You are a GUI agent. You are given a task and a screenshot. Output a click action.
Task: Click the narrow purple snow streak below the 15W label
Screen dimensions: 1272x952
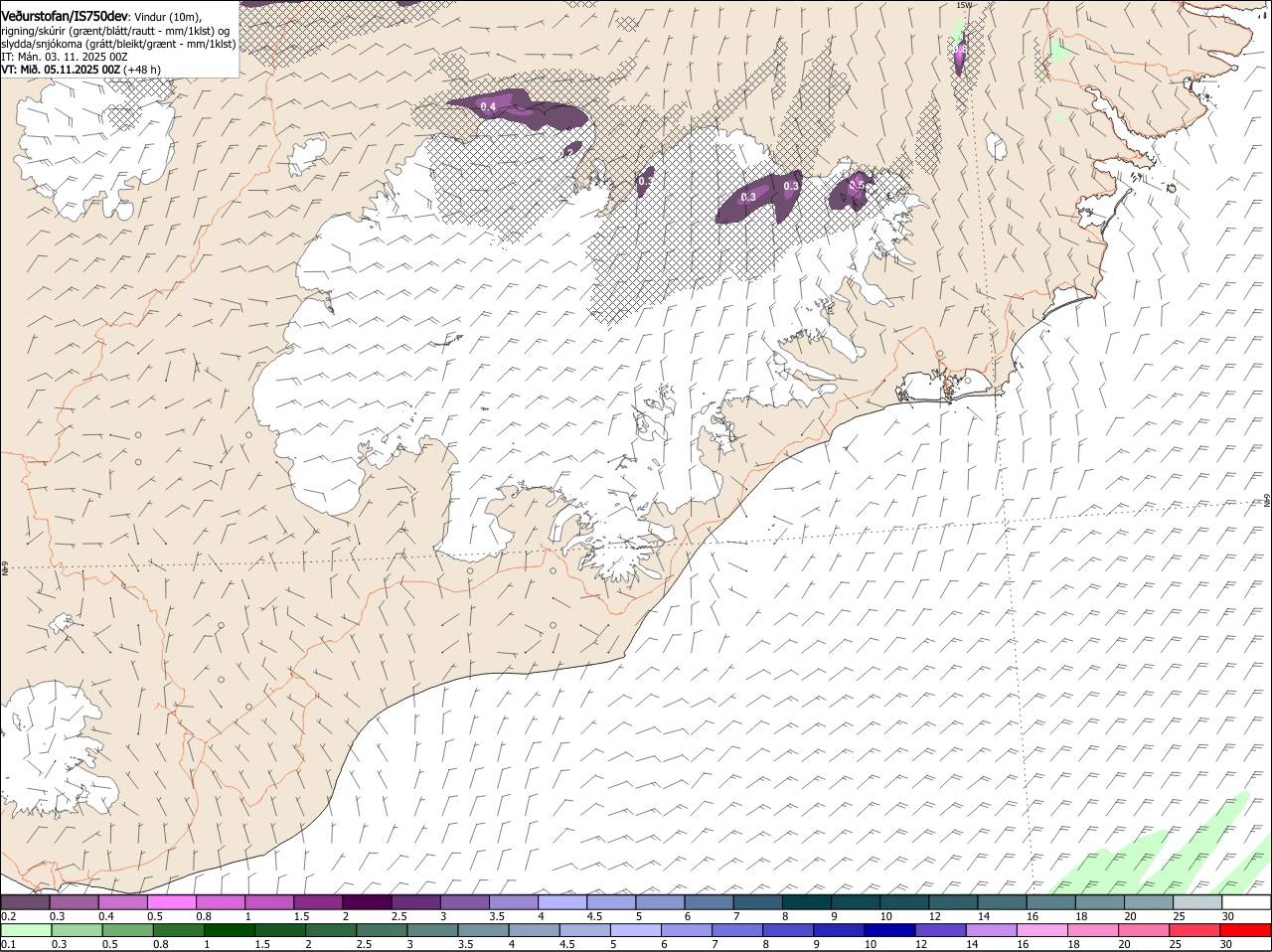coord(959,55)
